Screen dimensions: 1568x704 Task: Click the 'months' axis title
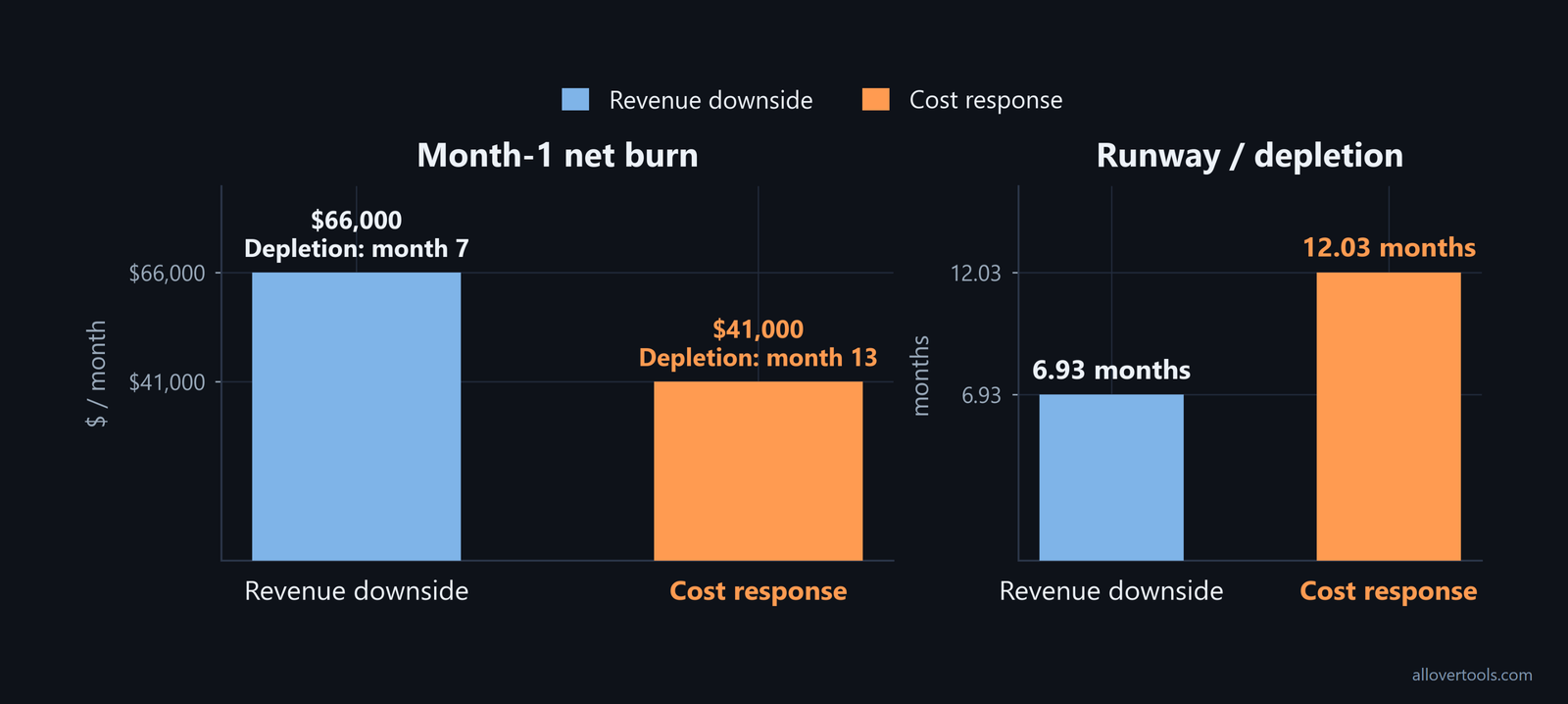point(920,376)
